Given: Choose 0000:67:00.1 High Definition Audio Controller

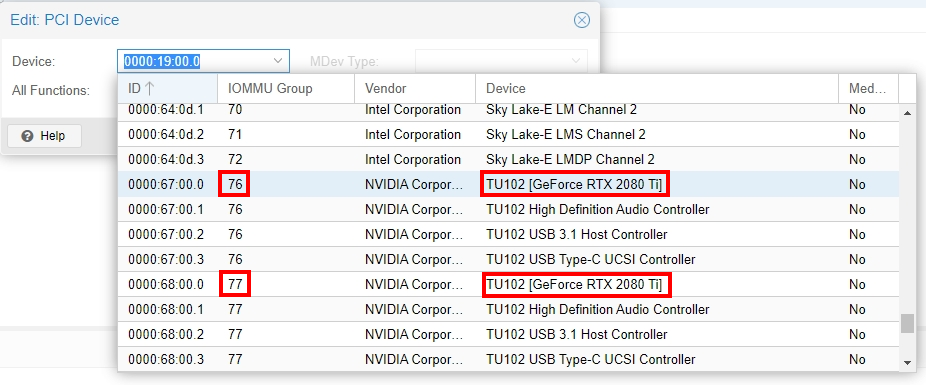Looking at the screenshot, I should 508,210.
